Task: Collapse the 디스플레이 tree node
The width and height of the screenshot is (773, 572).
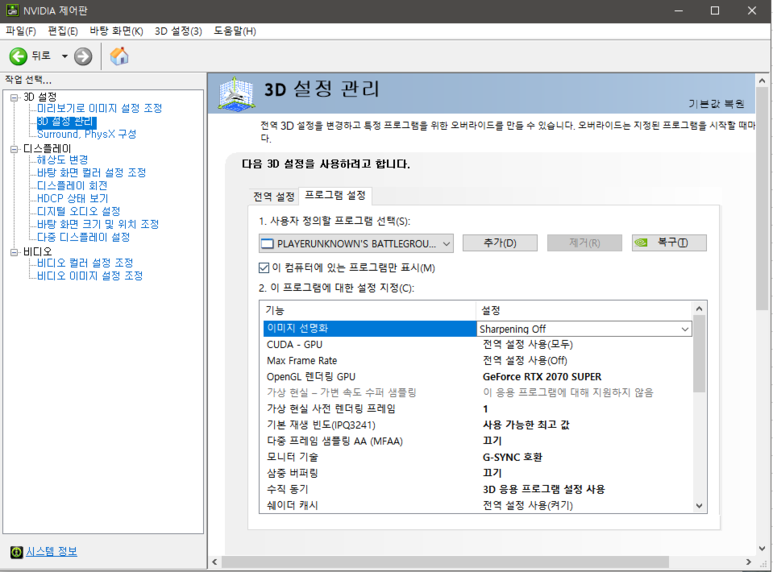Action: point(14,149)
